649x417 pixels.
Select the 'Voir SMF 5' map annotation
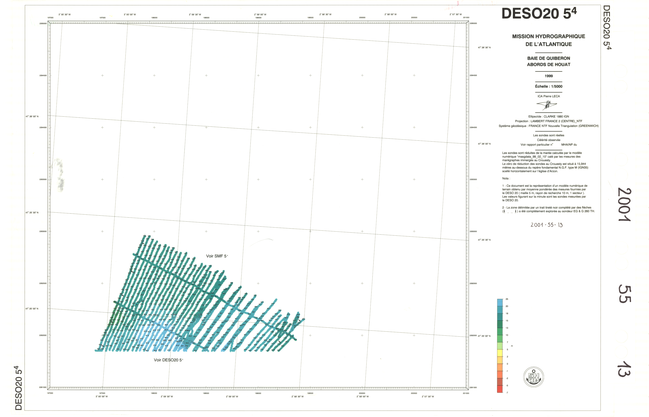(x=217, y=257)
